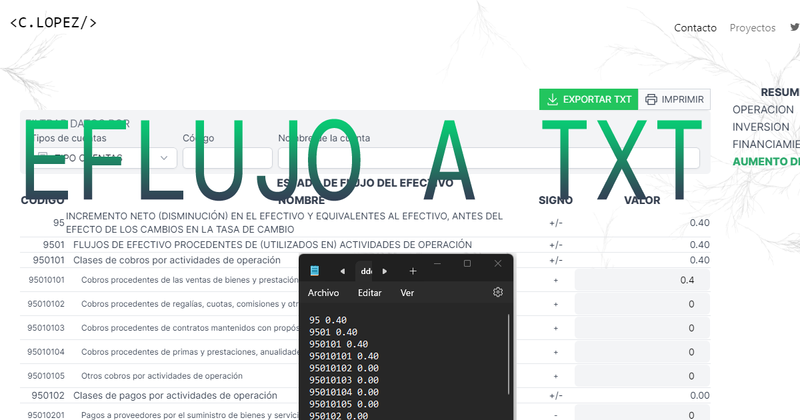This screenshot has width=800, height=420.
Task: Click the Notepad app icon
Action: coord(314,270)
